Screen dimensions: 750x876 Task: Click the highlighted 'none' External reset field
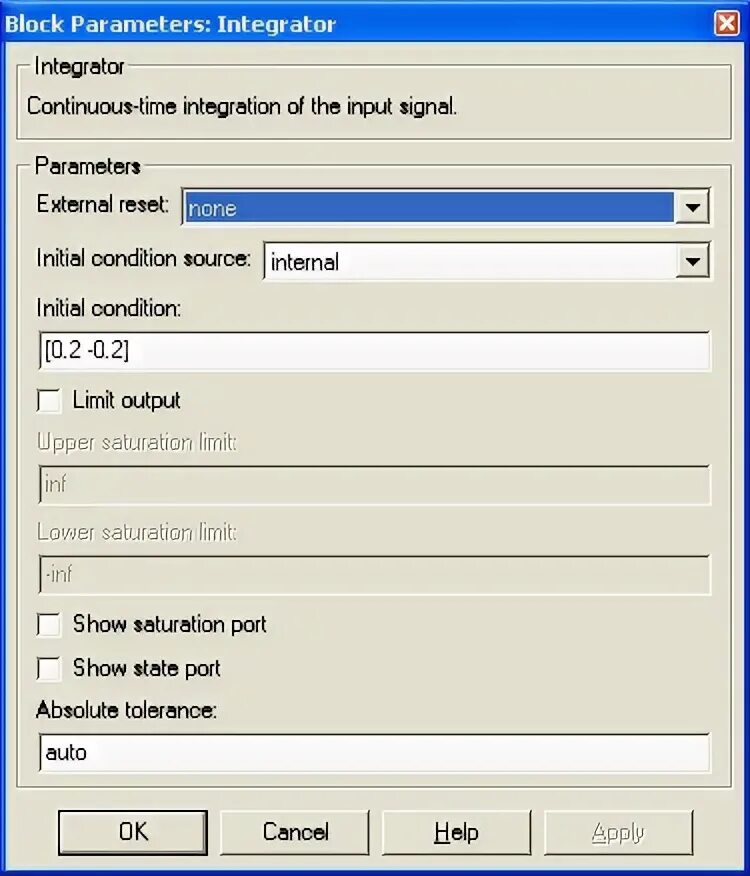(428, 208)
